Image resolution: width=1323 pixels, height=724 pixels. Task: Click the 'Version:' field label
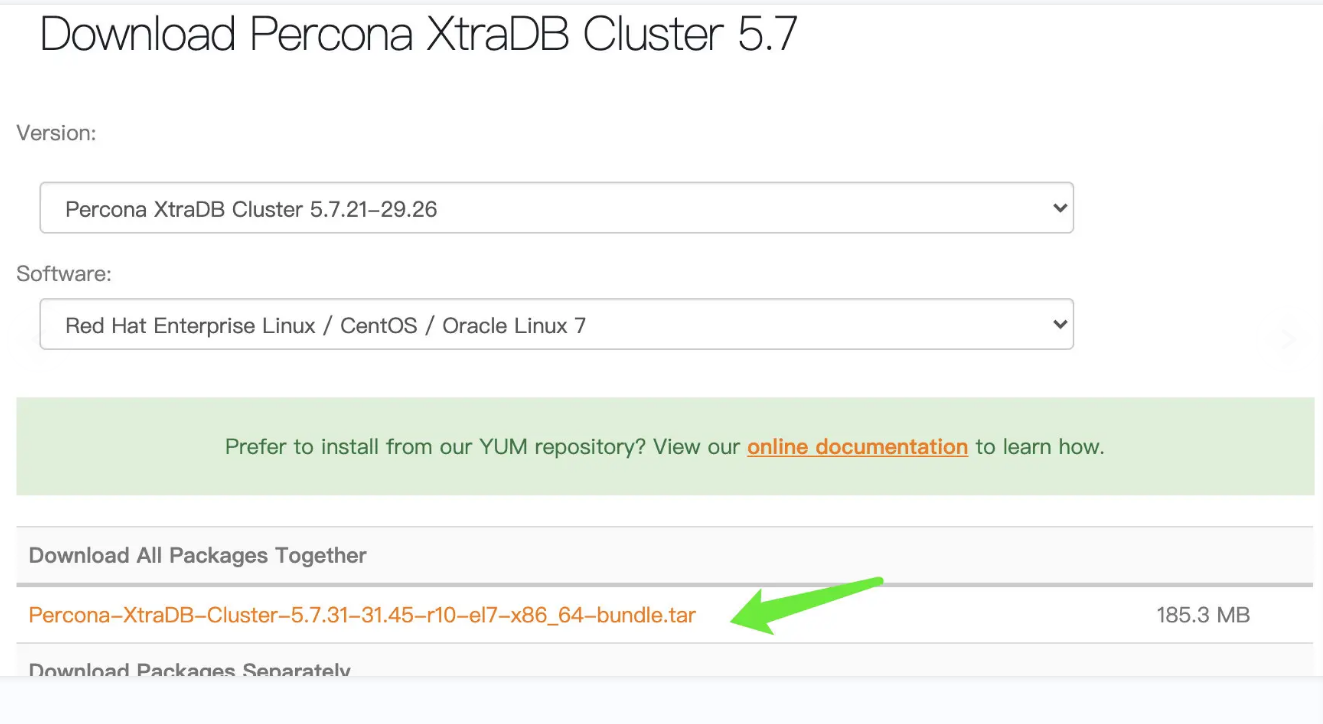56,133
